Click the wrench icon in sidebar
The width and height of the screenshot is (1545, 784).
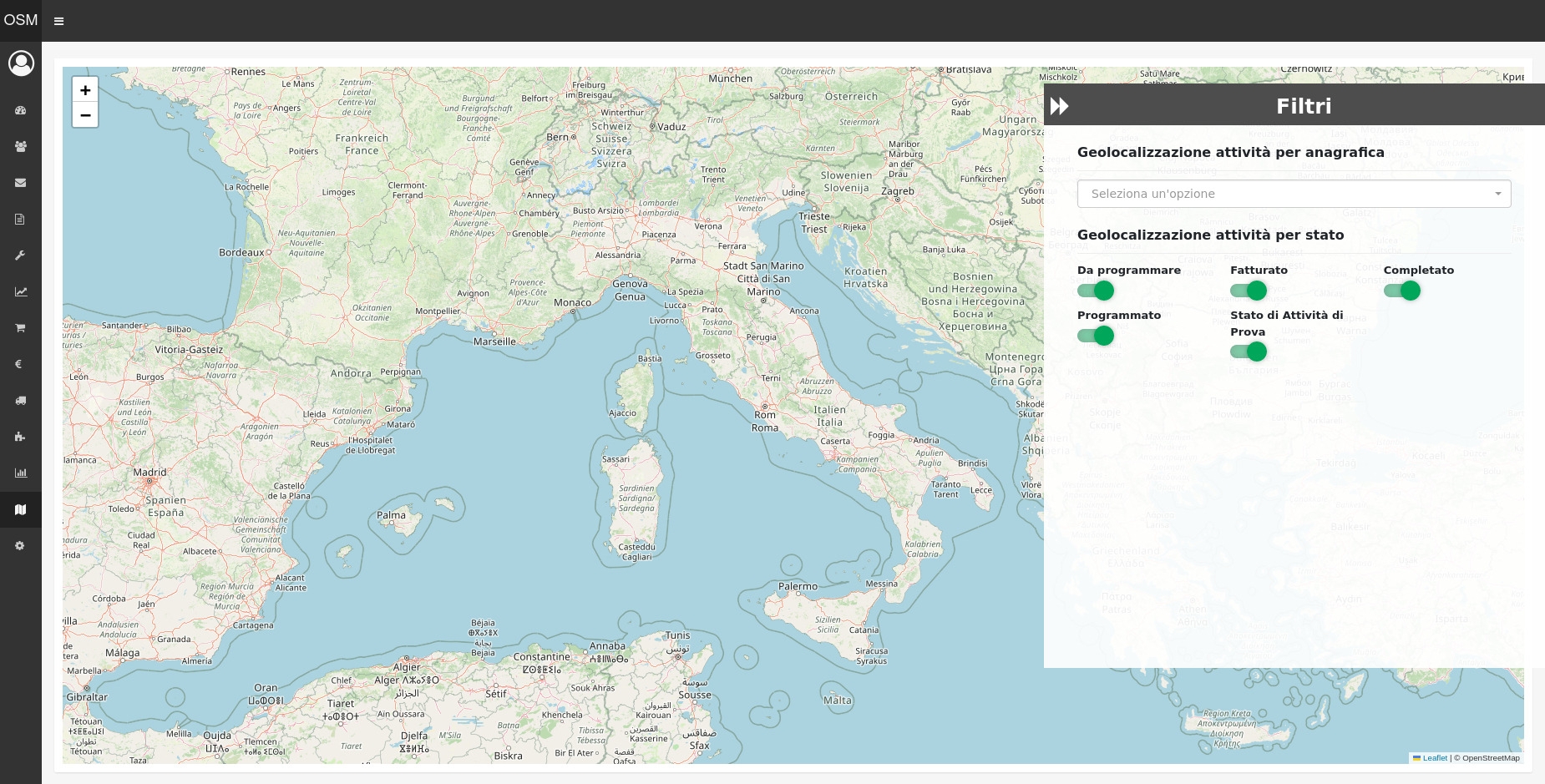[x=21, y=255]
